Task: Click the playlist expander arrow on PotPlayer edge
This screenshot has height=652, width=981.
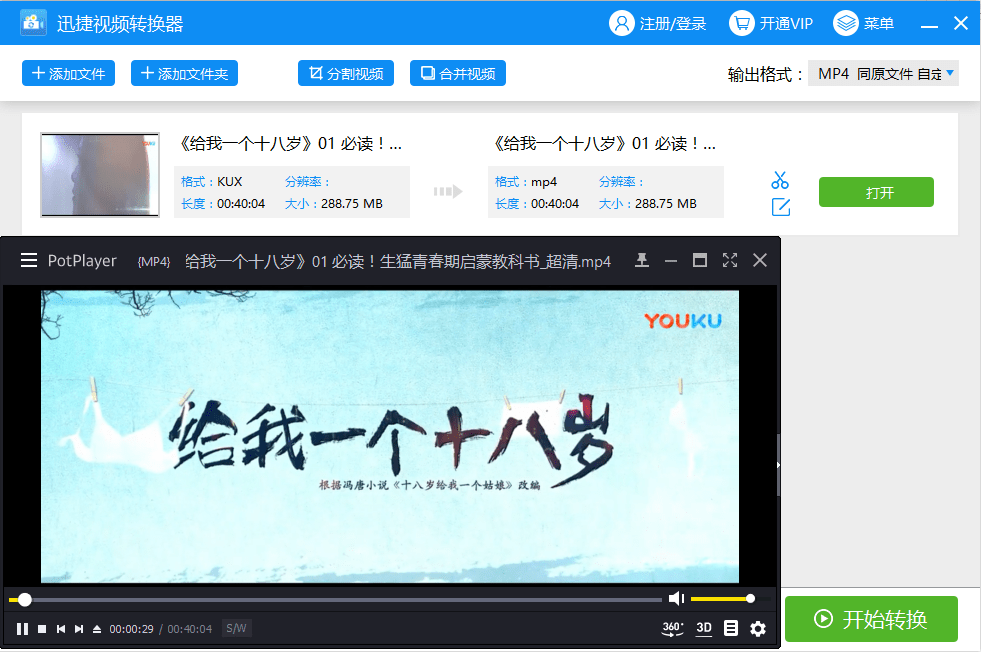Action: coord(778,465)
